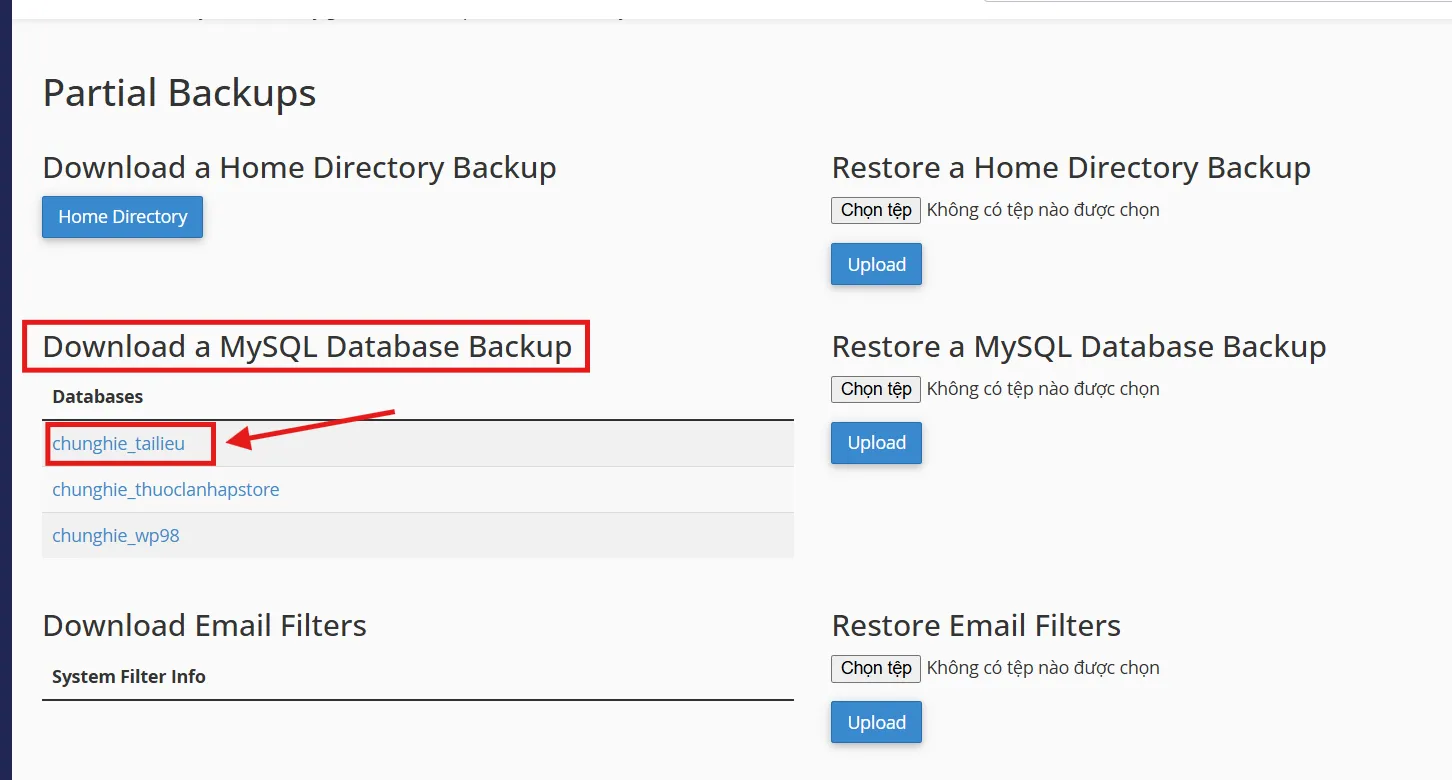The height and width of the screenshot is (780, 1452).
Task: Click the Download a MySQL Database Backup heading
Action: click(307, 347)
